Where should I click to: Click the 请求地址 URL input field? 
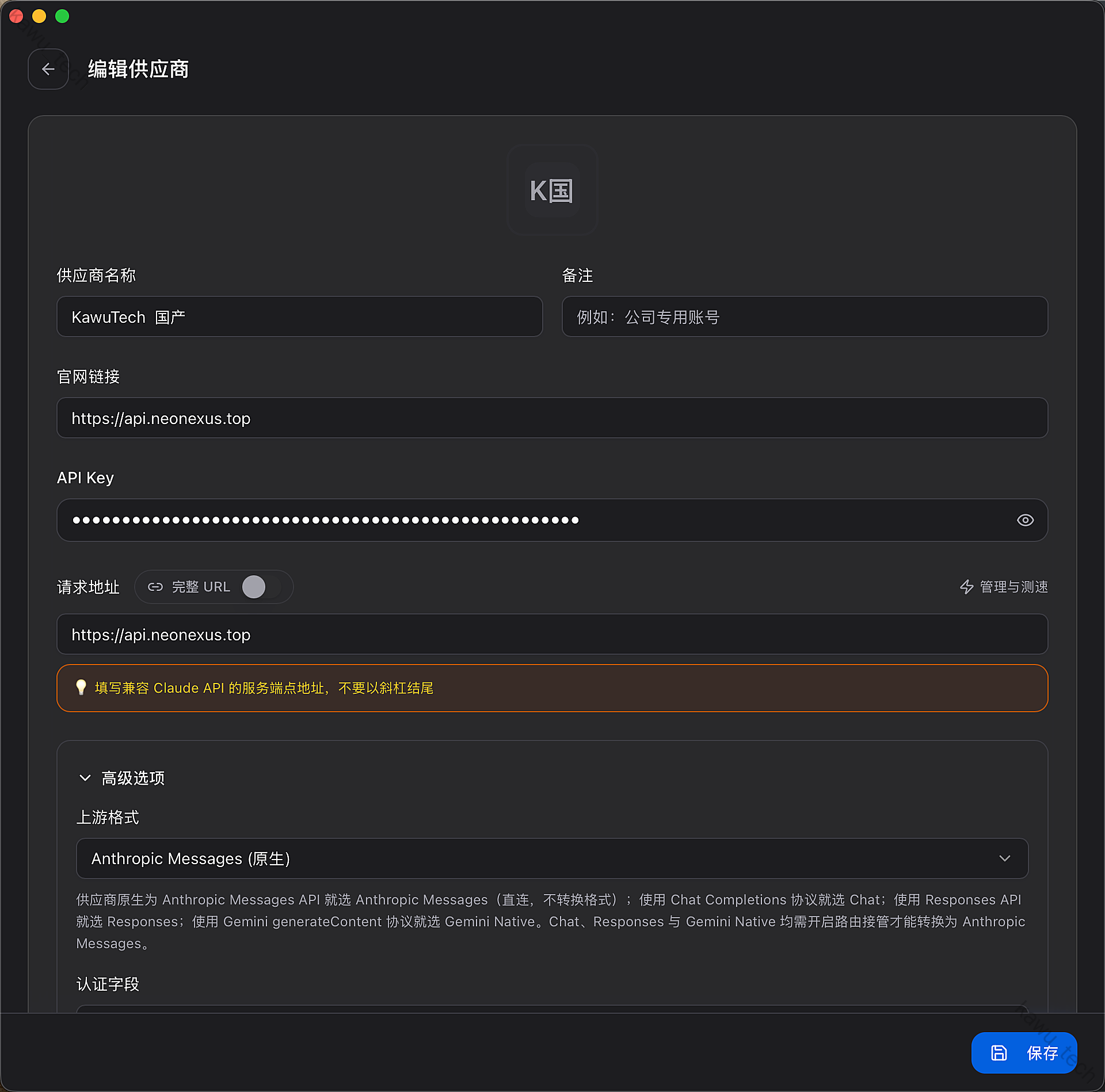click(x=552, y=634)
